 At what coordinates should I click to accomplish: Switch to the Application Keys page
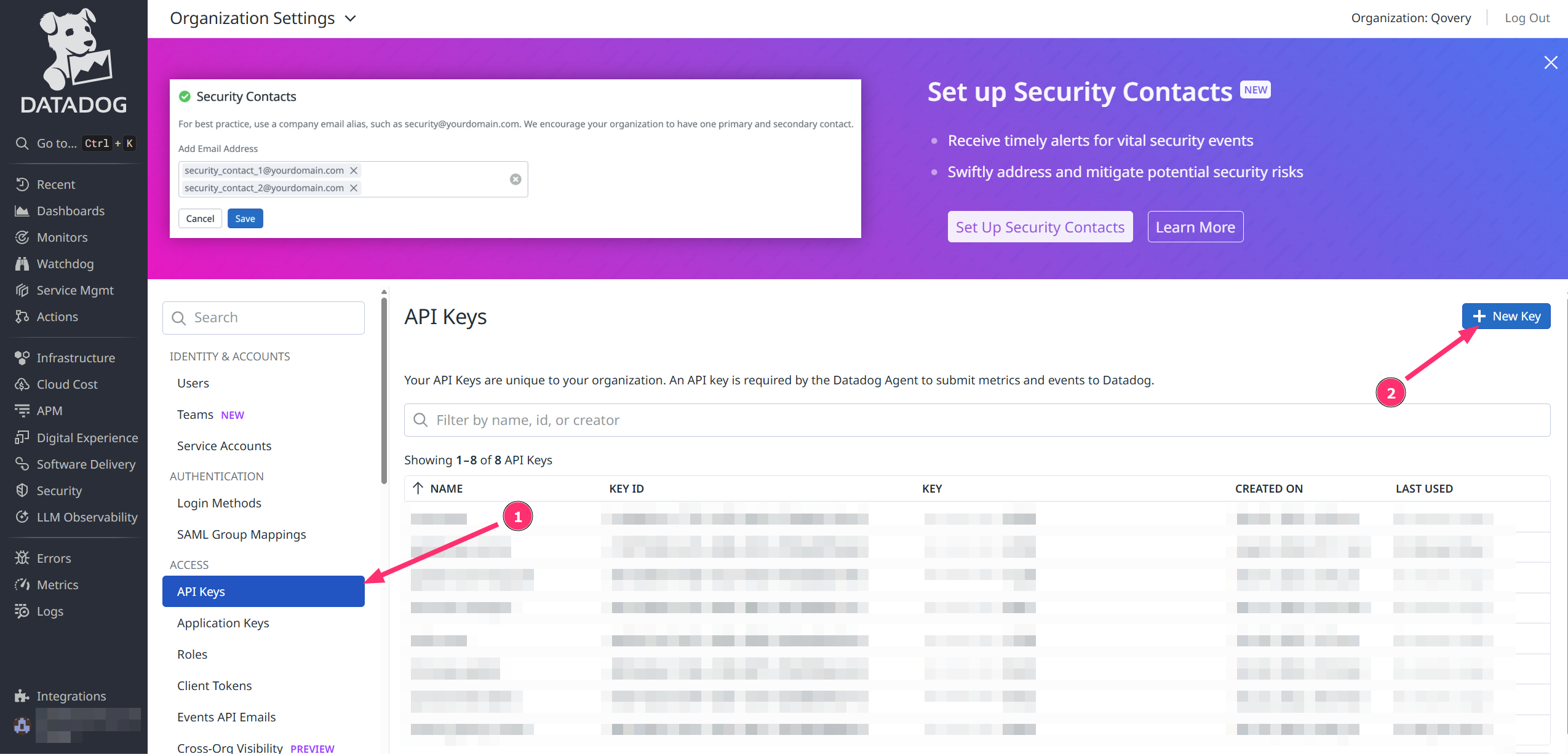pos(223,622)
